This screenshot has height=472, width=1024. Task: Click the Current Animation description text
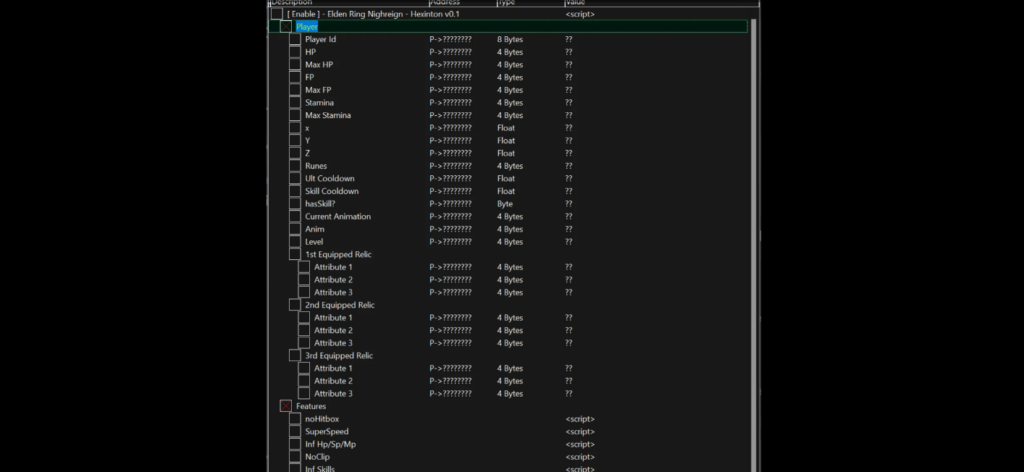coord(338,216)
